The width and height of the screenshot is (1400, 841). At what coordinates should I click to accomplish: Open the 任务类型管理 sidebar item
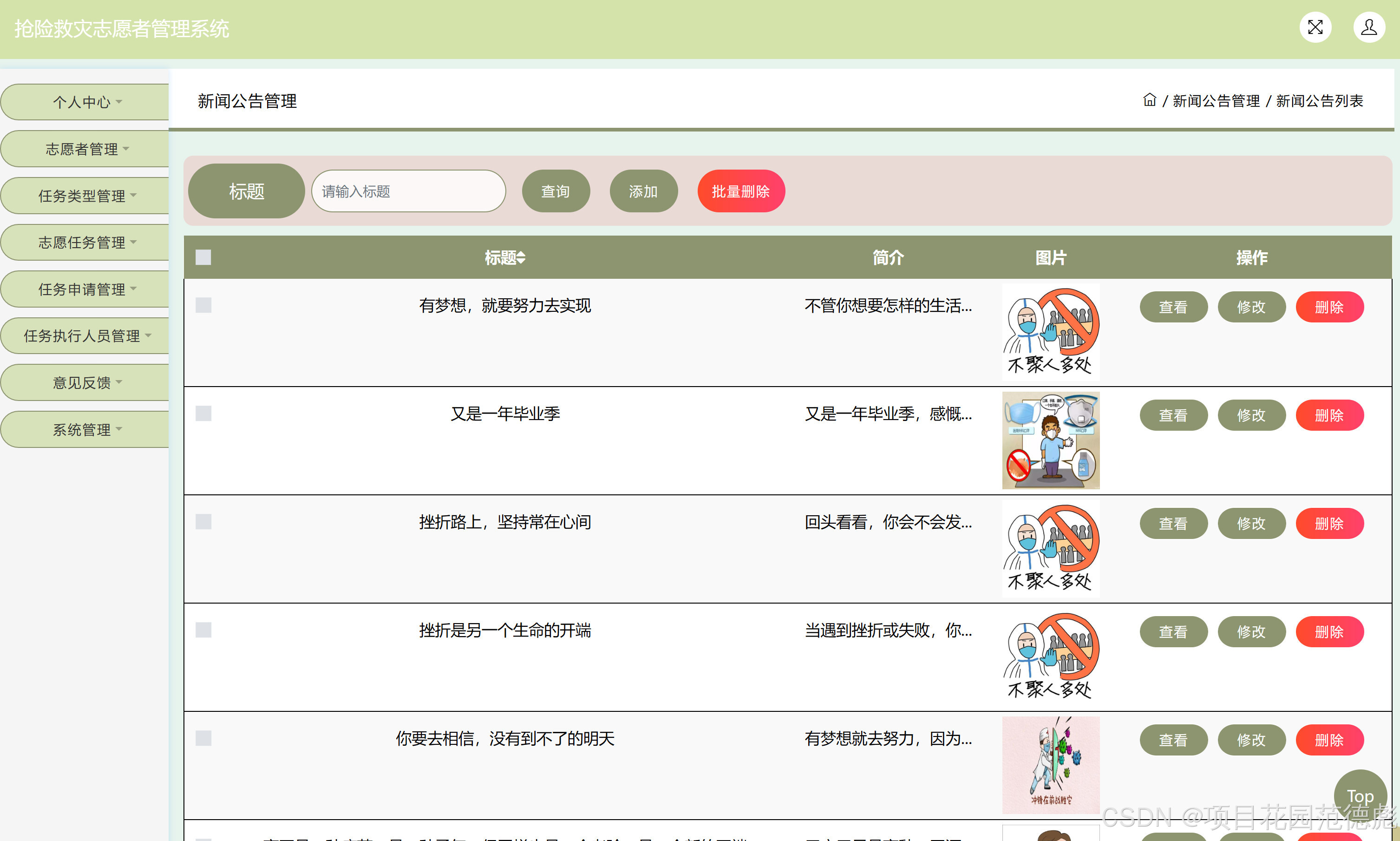tap(84, 196)
